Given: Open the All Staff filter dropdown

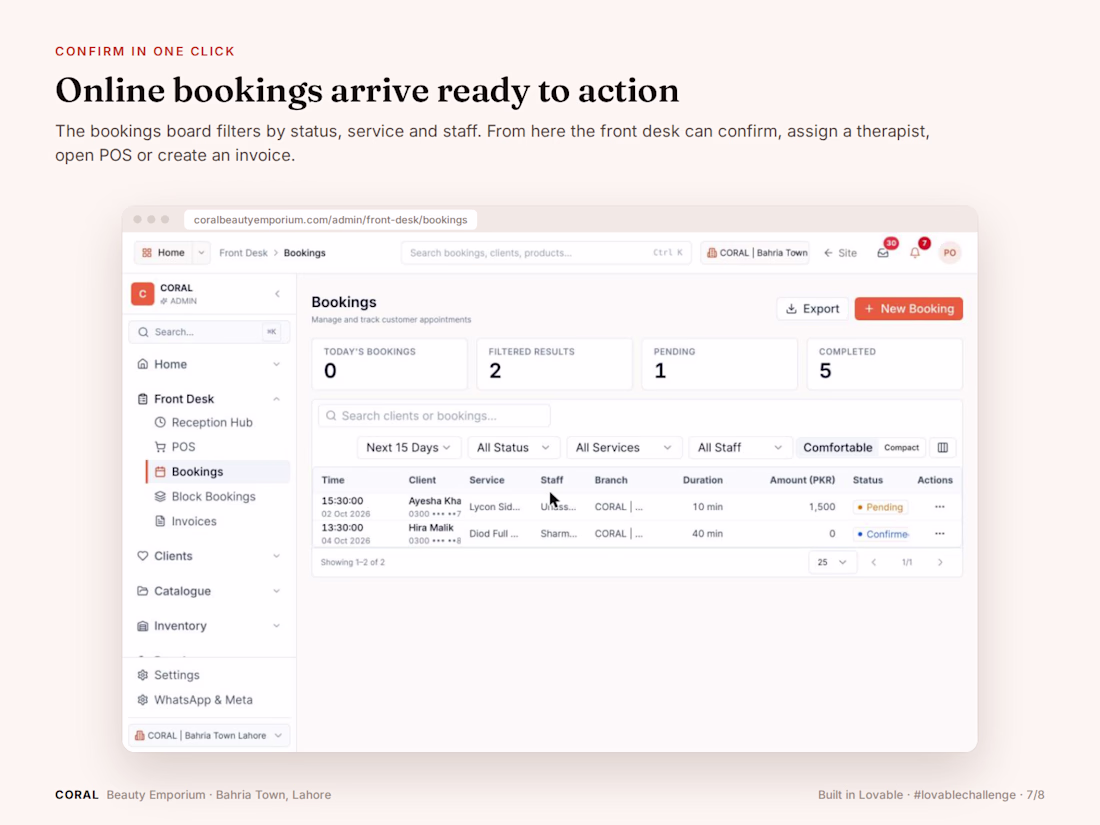Looking at the screenshot, I should coord(739,448).
